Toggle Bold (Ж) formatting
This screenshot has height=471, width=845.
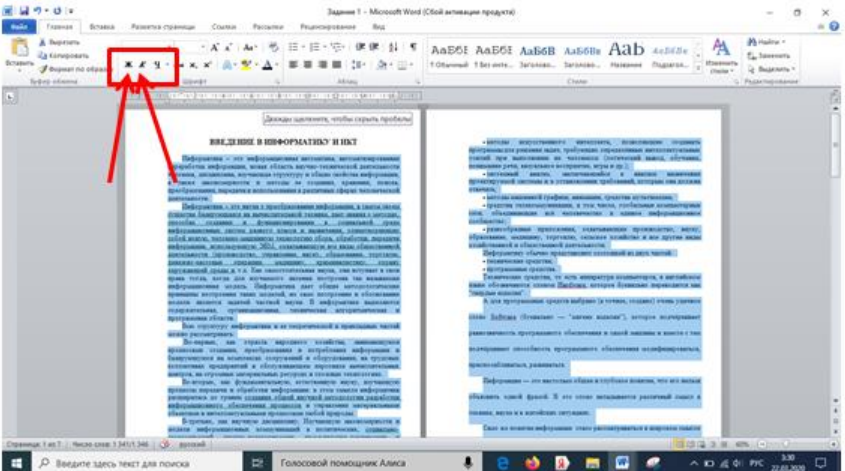[128, 65]
